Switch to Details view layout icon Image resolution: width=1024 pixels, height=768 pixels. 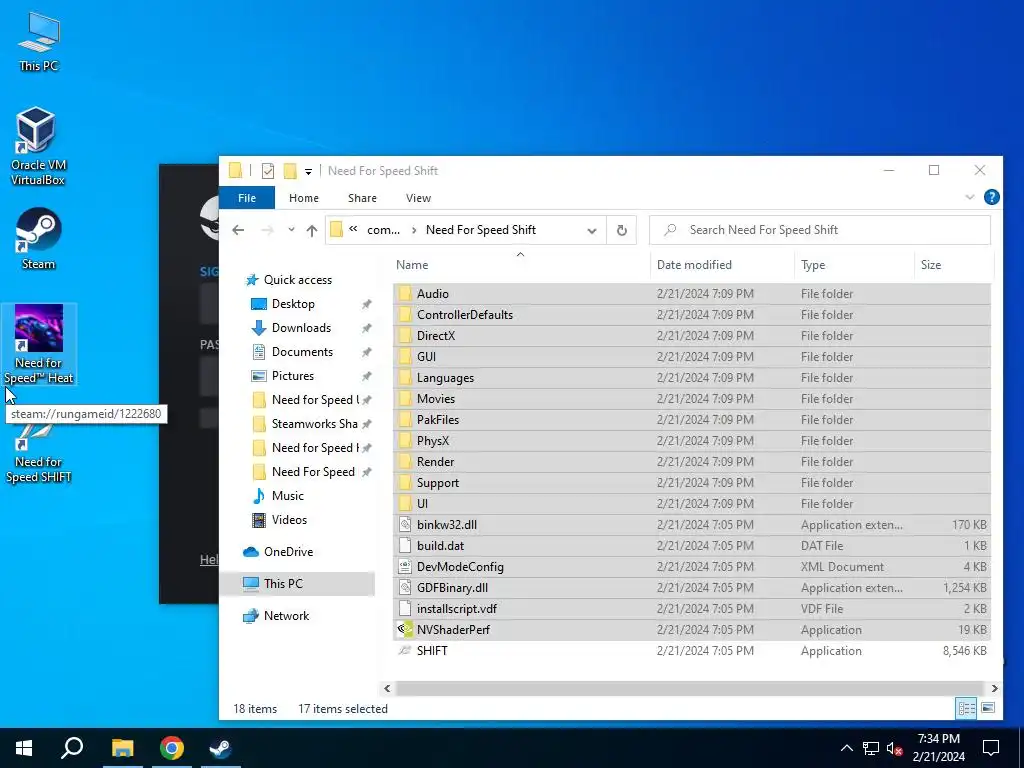coord(967,708)
